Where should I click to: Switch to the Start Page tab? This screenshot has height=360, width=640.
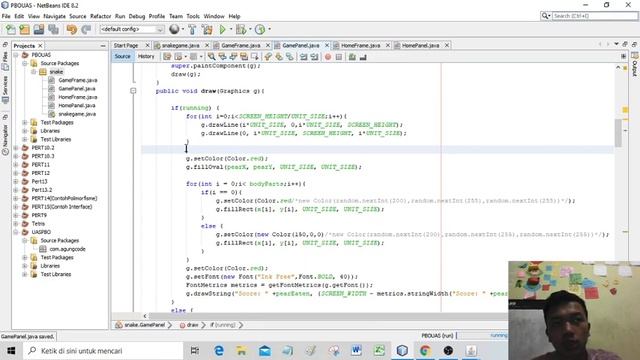click(x=126, y=45)
